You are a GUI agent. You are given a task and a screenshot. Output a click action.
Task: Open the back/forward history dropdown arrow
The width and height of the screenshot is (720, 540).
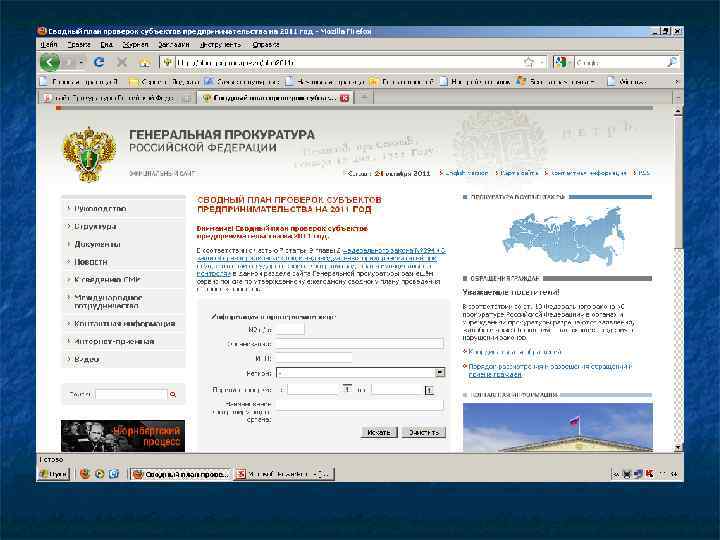(x=81, y=62)
